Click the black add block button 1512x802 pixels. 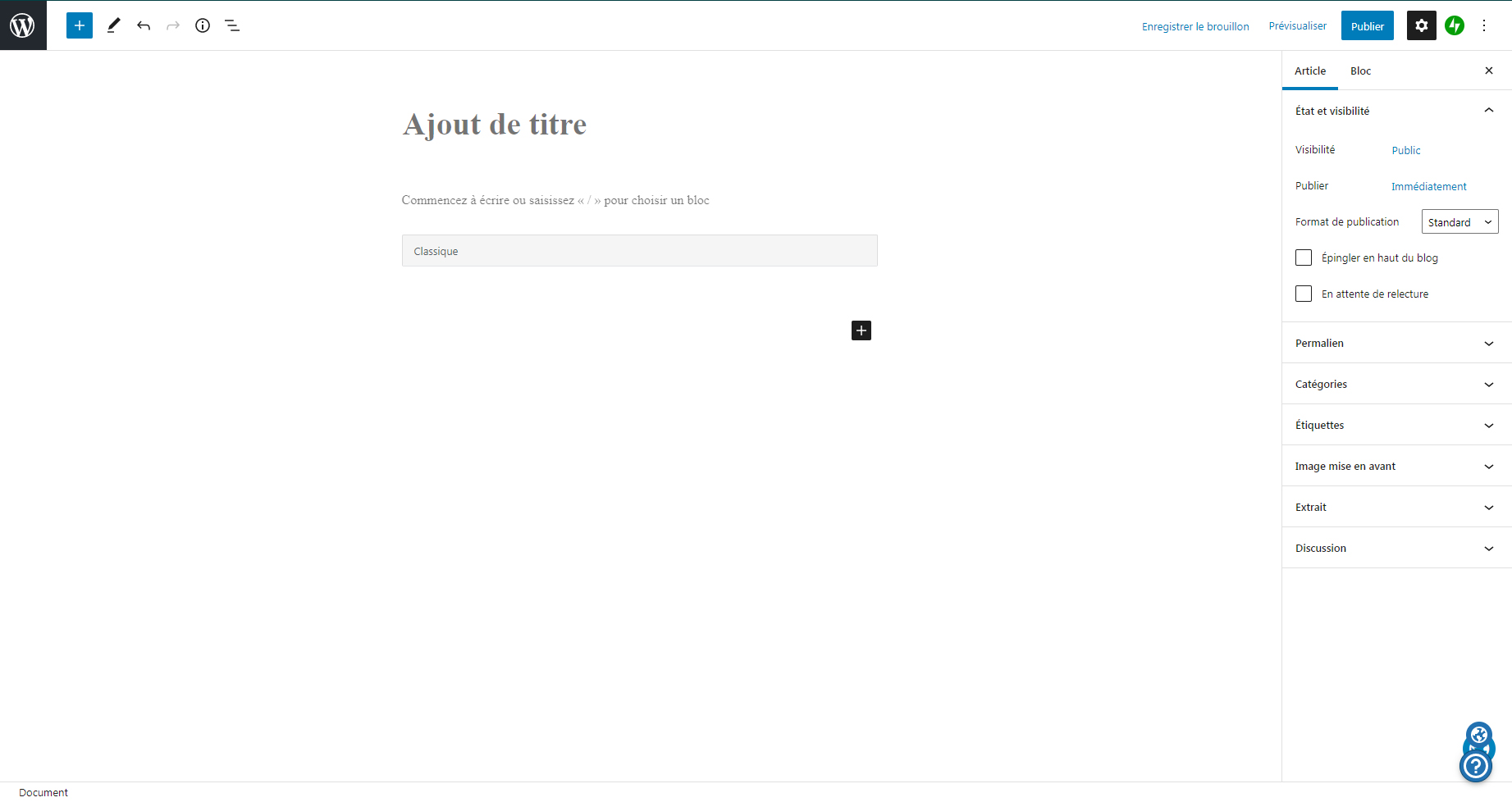[x=861, y=330]
